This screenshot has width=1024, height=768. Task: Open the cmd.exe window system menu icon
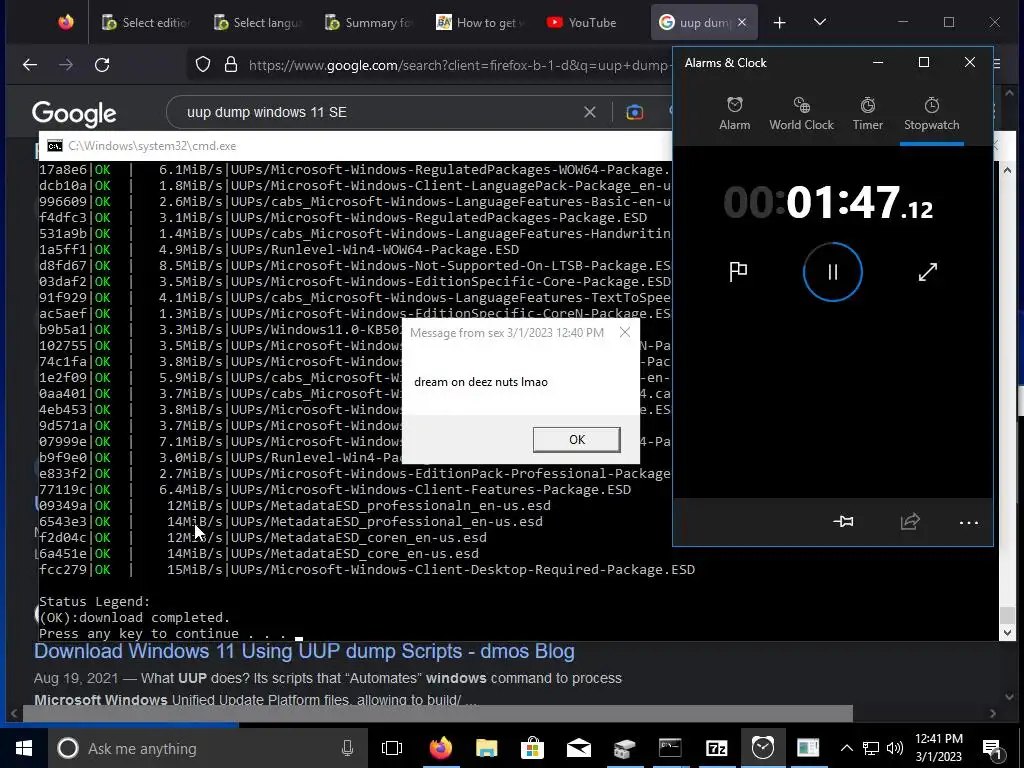55,146
